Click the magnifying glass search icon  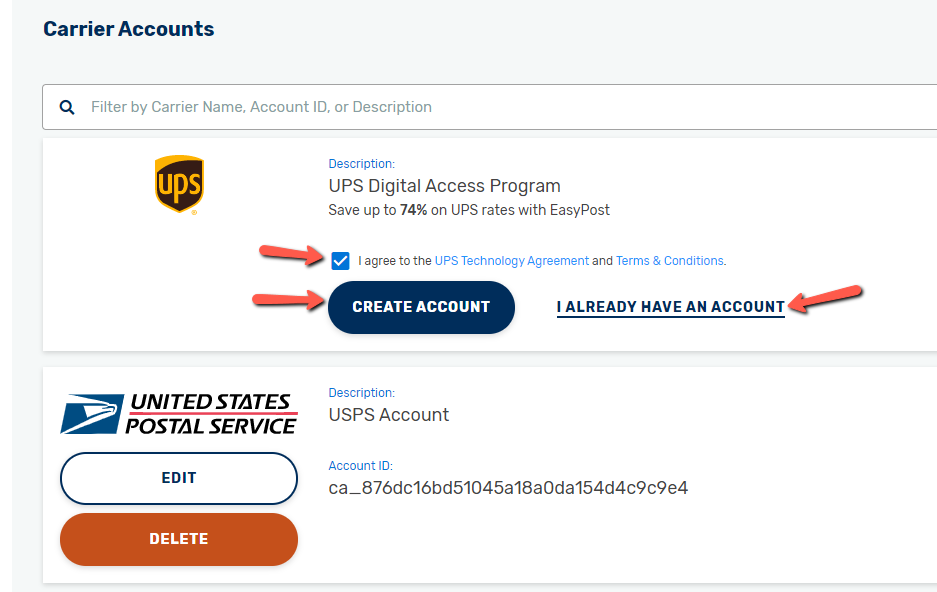click(67, 108)
